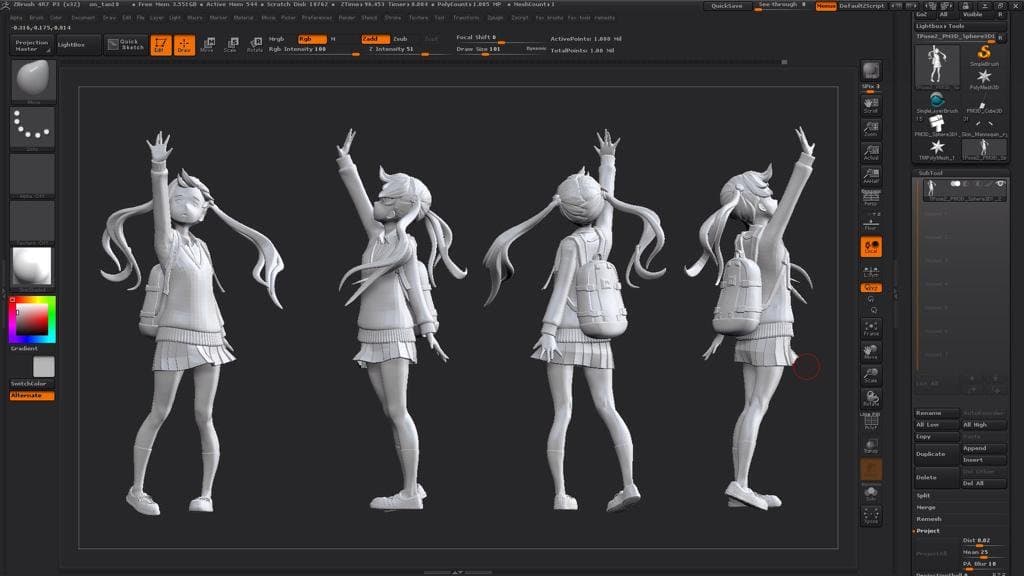1024x576 pixels.
Task: Collapse the Project section
Action: [x=927, y=531]
